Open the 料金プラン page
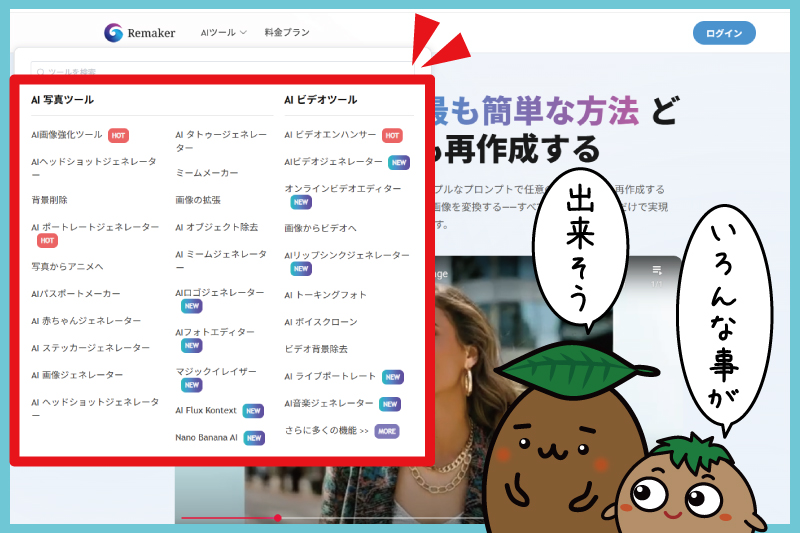The height and width of the screenshot is (533, 800). click(x=287, y=33)
